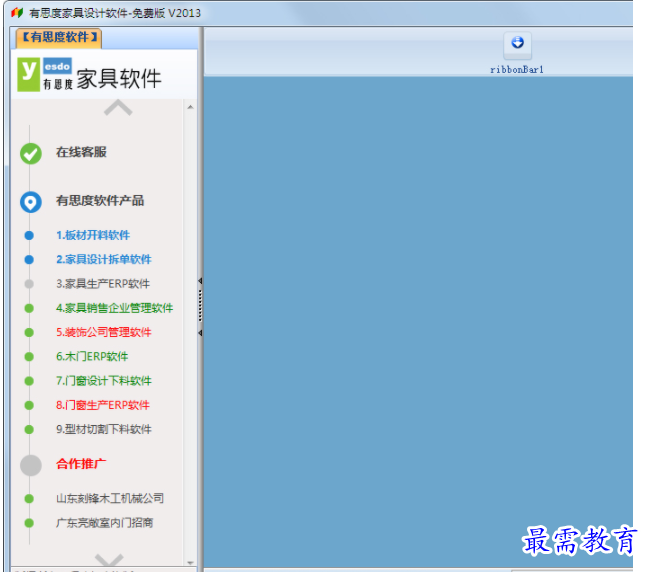Image resolution: width=646 pixels, height=572 pixels.
Task: Click green bullet beside 4.家具销售企业管理软件
Action: coord(29,309)
